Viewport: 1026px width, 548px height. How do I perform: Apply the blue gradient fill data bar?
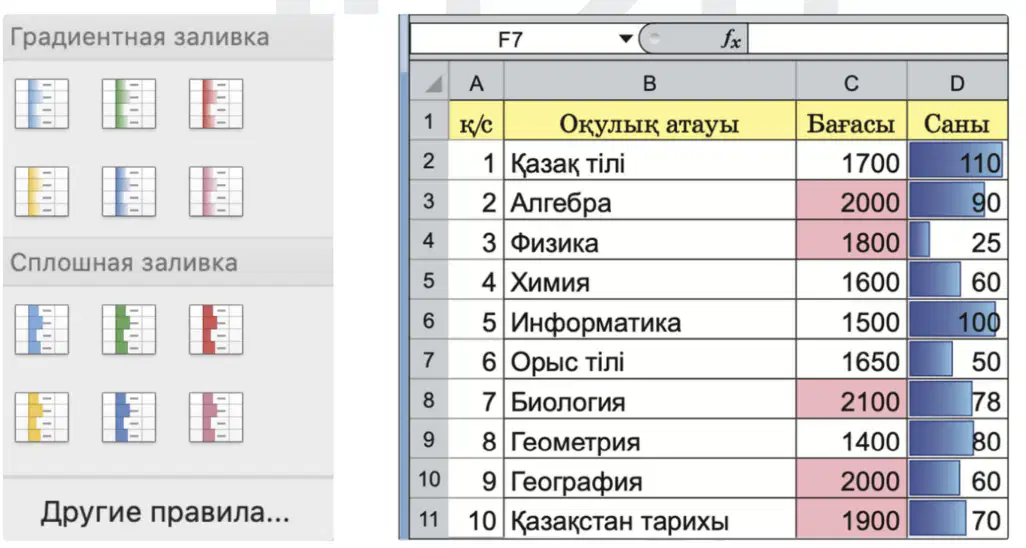[x=41, y=103]
